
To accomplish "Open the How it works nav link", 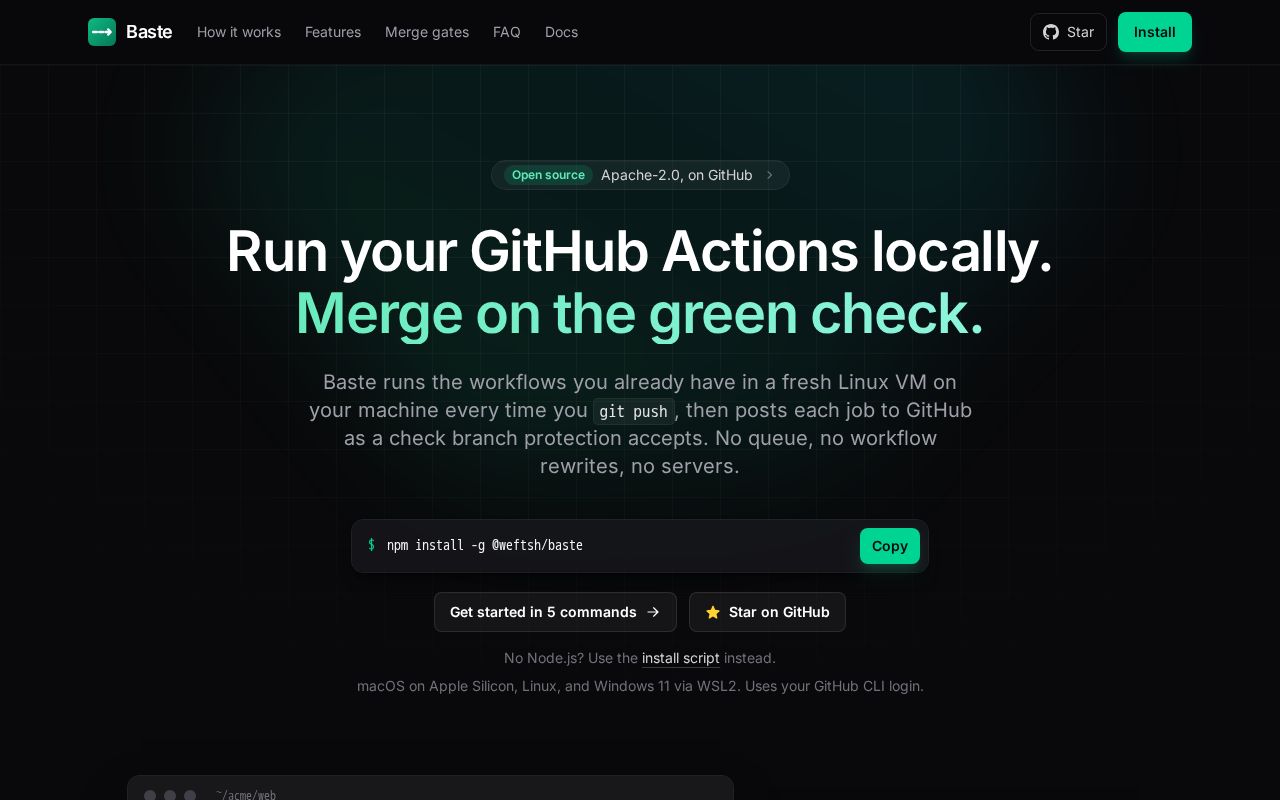I will pos(239,32).
